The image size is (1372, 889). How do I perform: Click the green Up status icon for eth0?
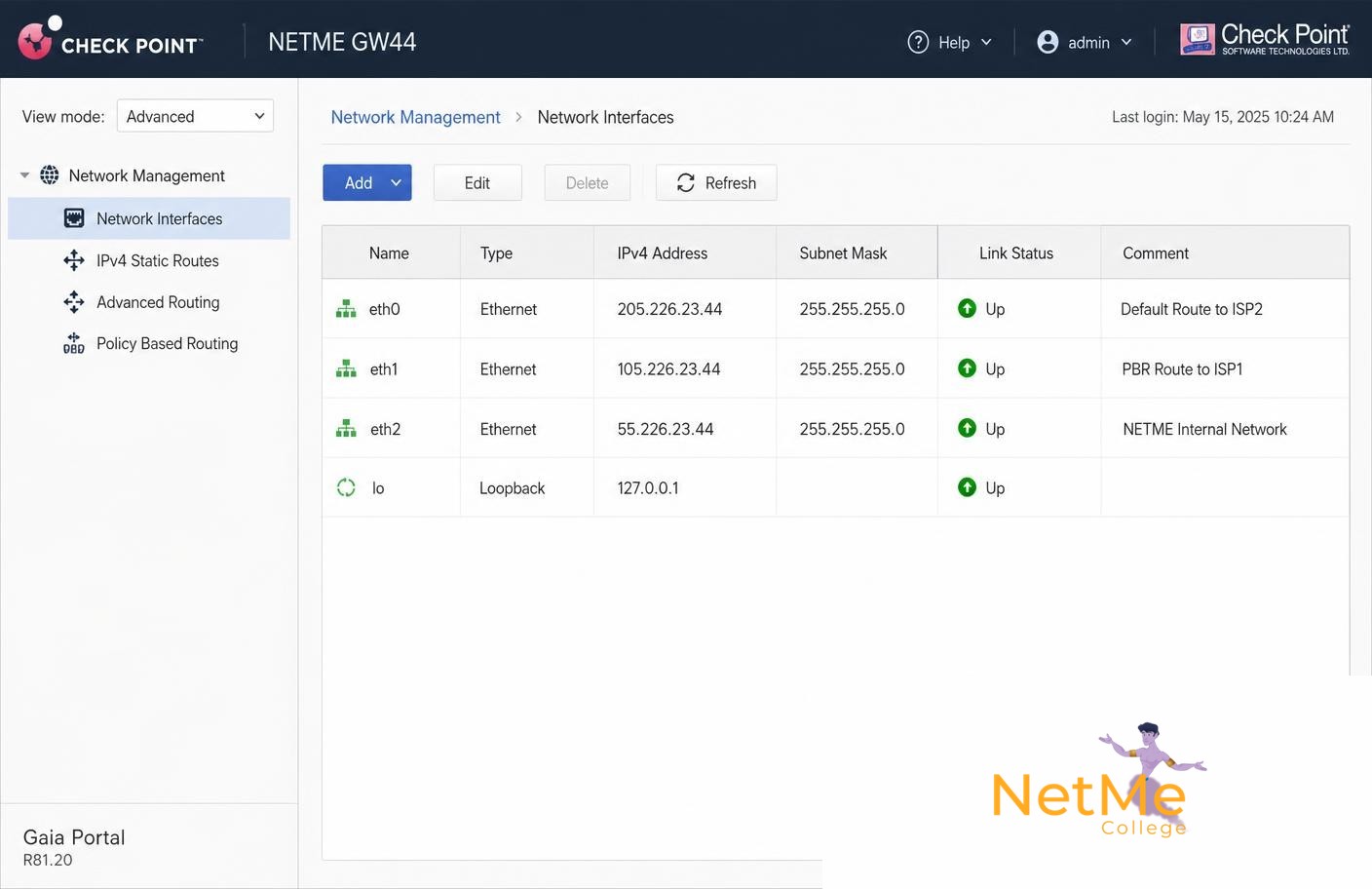pos(967,308)
